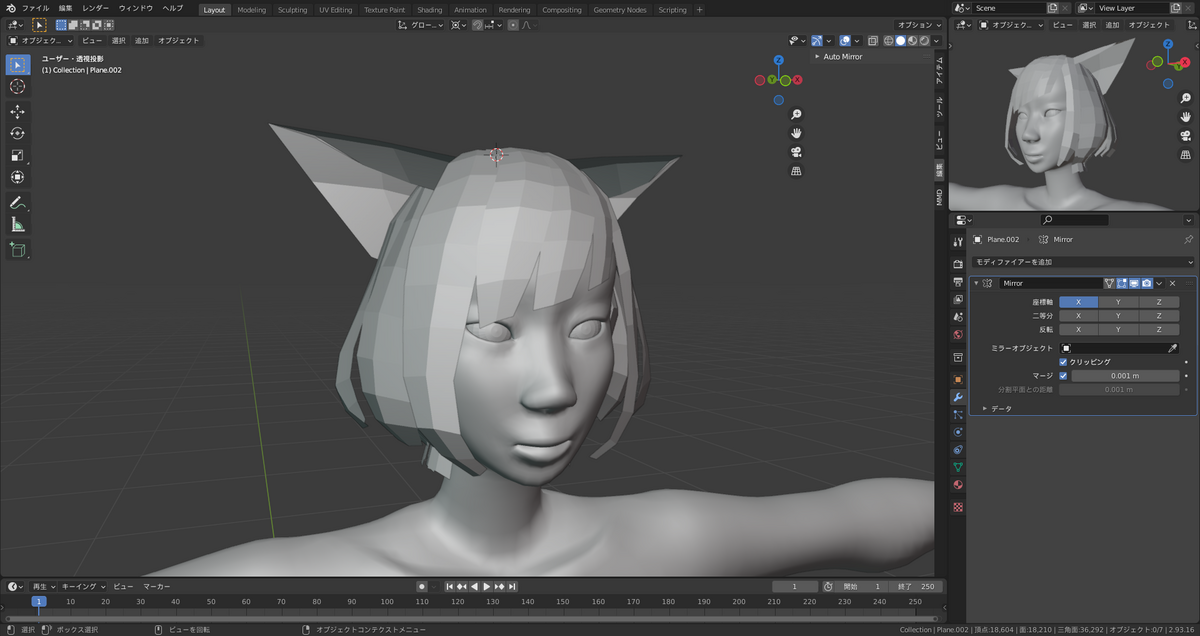Select the Scale tool
Image resolution: width=1200 pixels, height=636 pixels.
coord(17,156)
